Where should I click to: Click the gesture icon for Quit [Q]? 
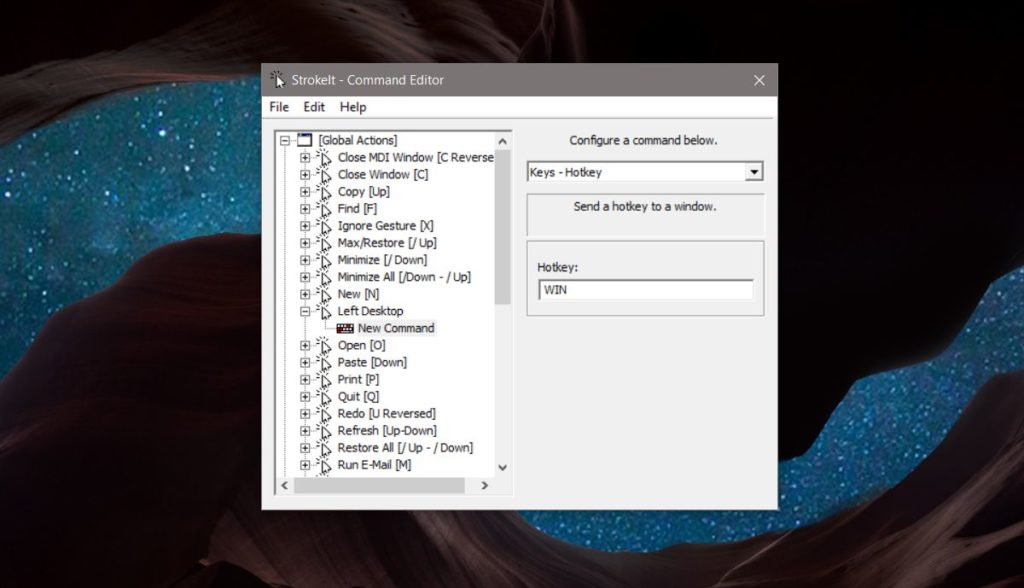pos(327,396)
